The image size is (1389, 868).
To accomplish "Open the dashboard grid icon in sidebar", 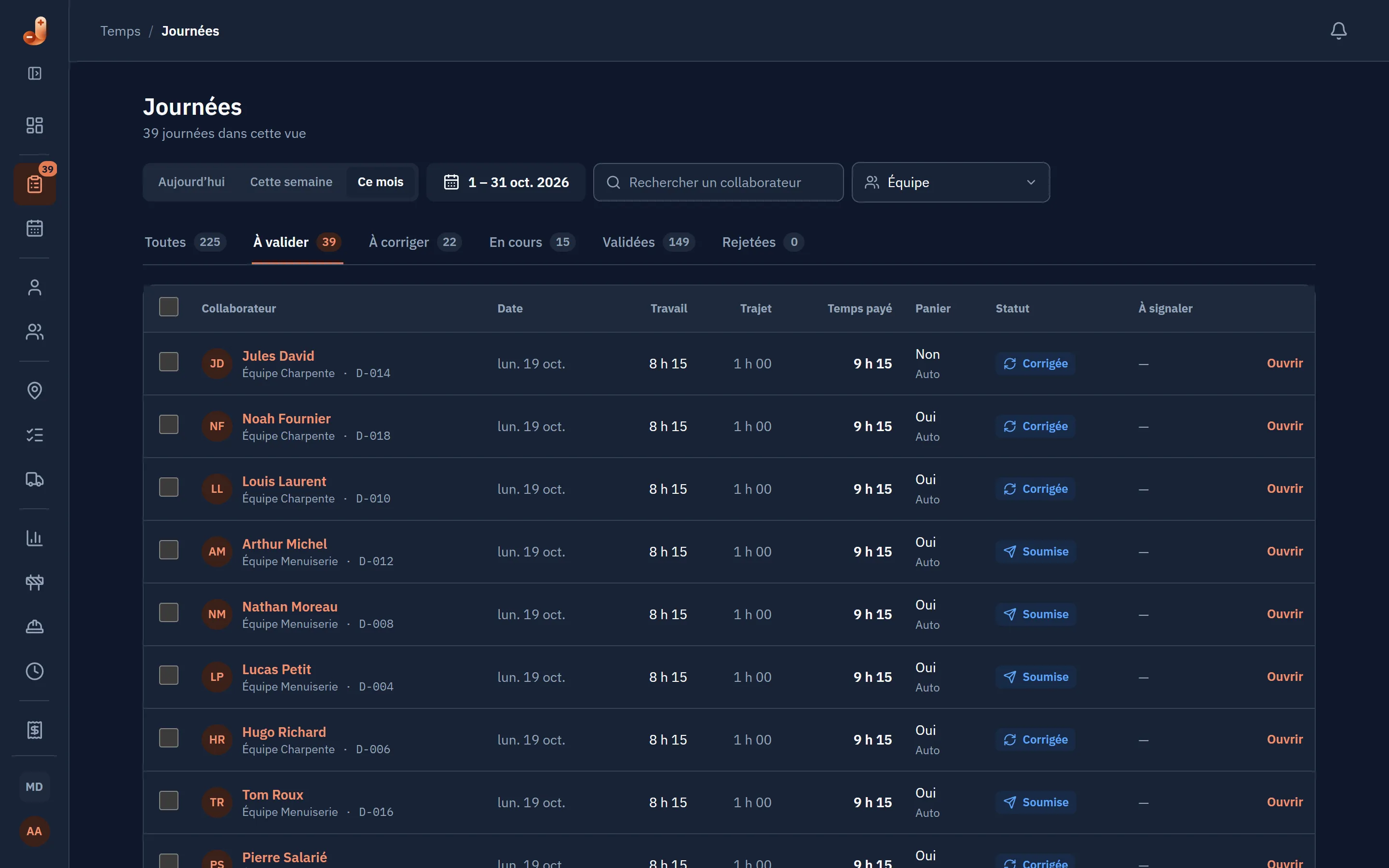I will [x=34, y=125].
